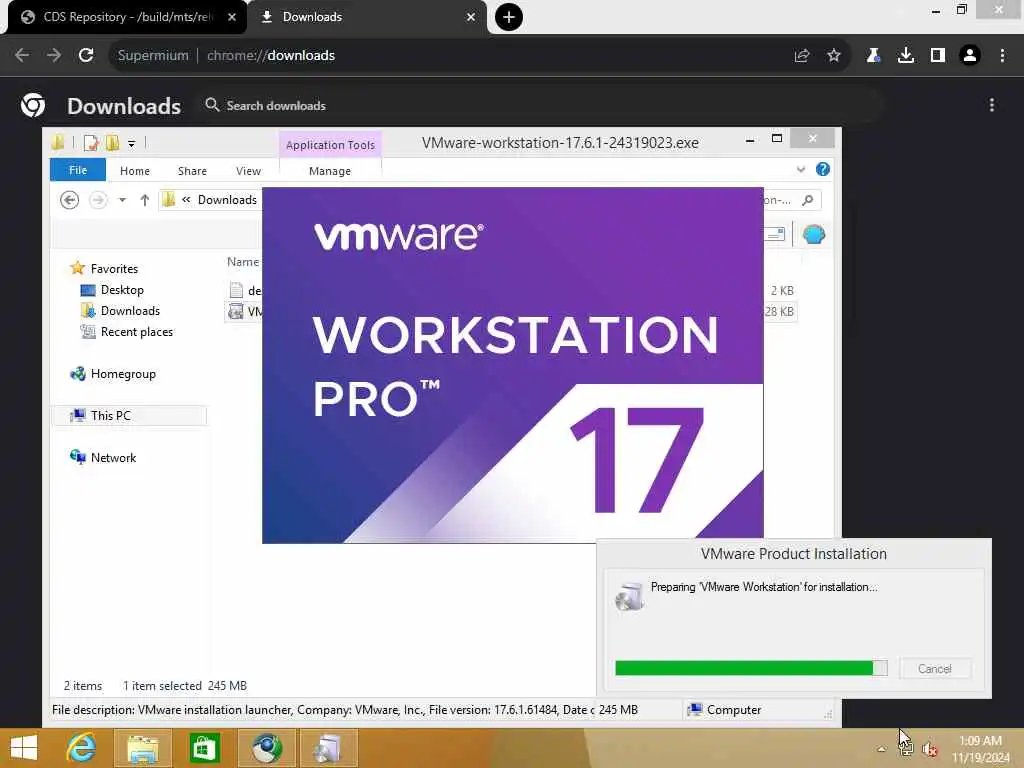Click the VMware Workstation Pro 17 splash image
1024x768 pixels.
(513, 365)
